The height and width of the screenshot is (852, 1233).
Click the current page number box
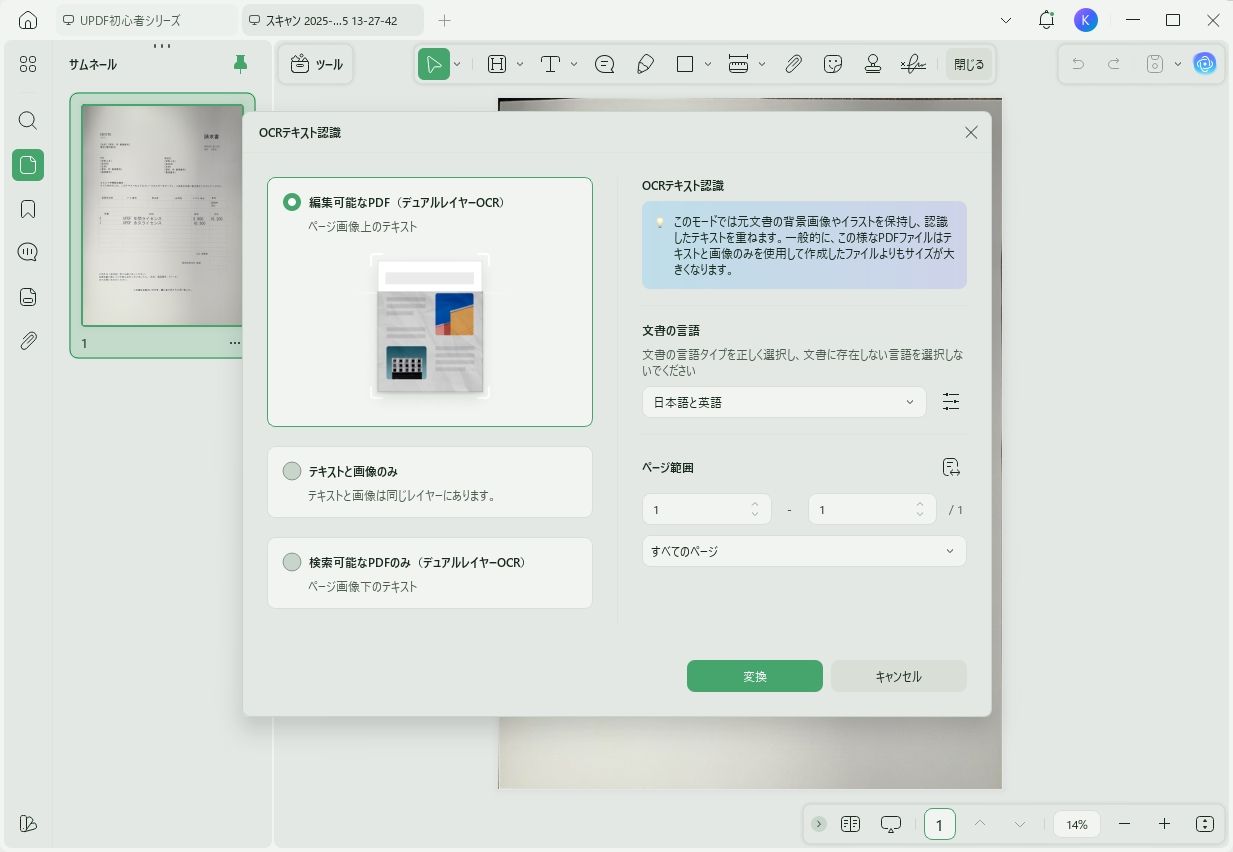pyautogui.click(x=940, y=824)
